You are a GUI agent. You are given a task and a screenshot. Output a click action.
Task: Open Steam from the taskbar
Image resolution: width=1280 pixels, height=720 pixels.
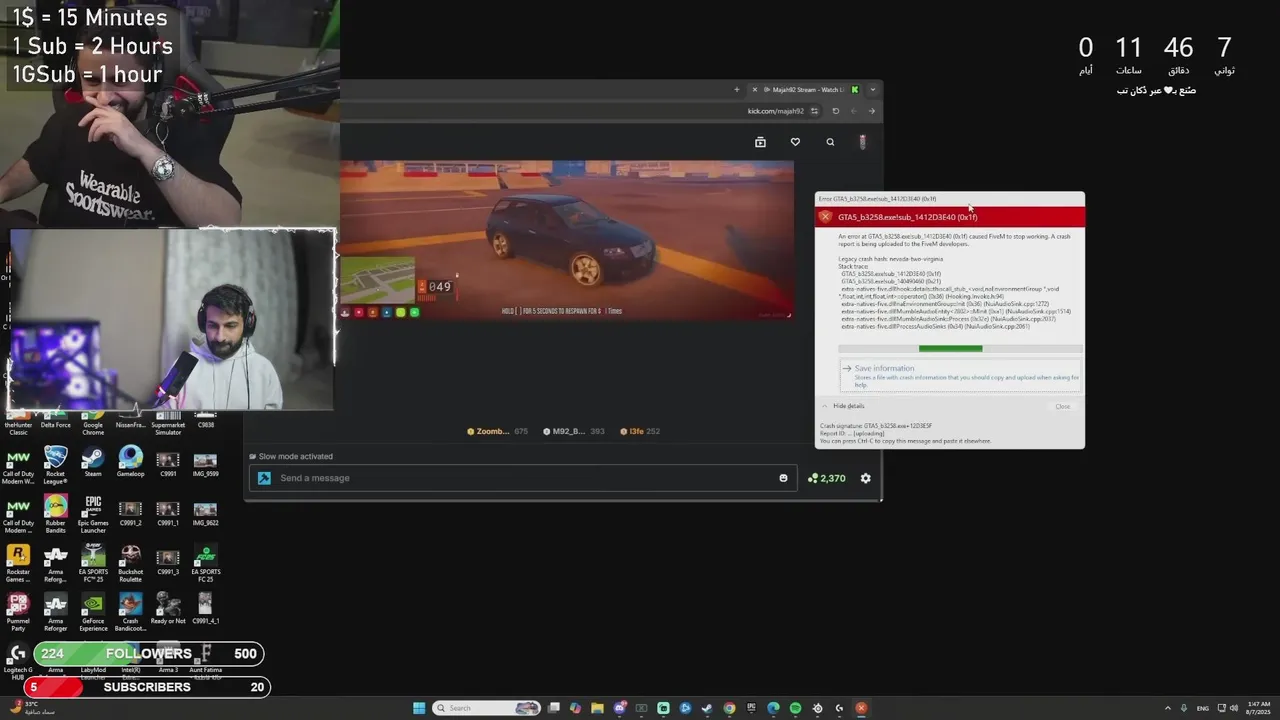point(707,708)
